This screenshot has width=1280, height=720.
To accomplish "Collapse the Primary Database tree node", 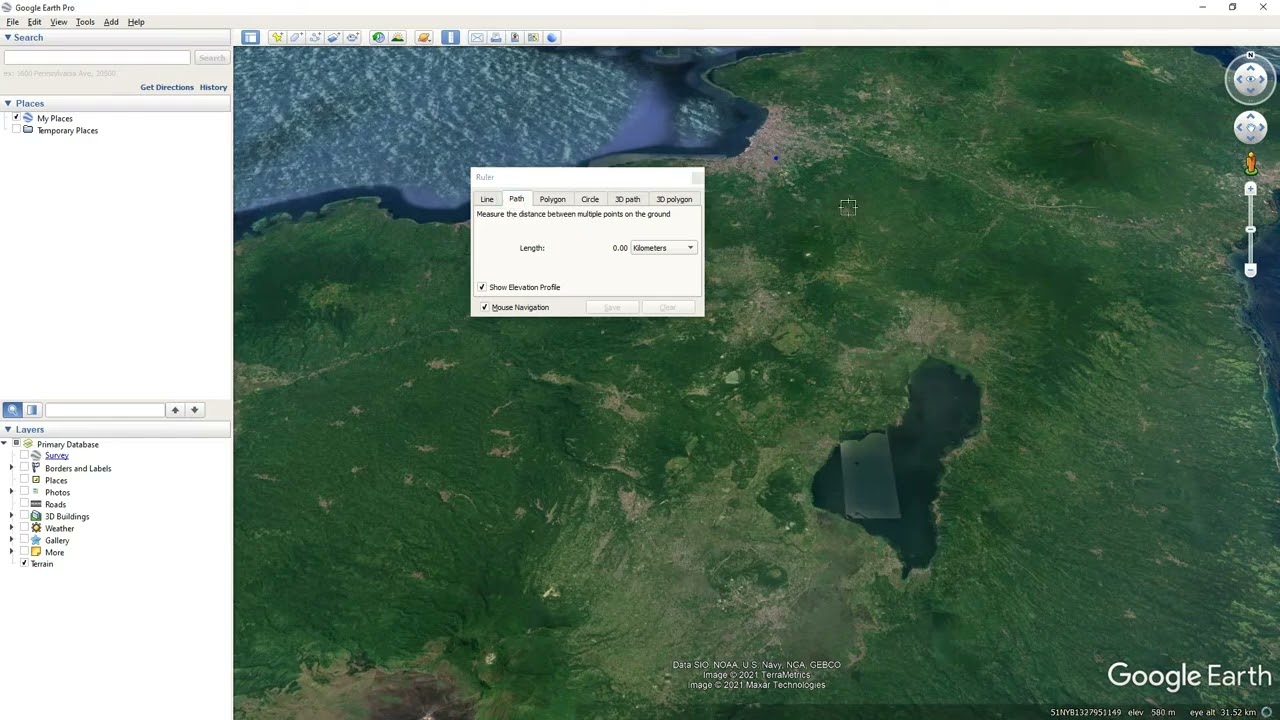I will pyautogui.click(x=4, y=443).
